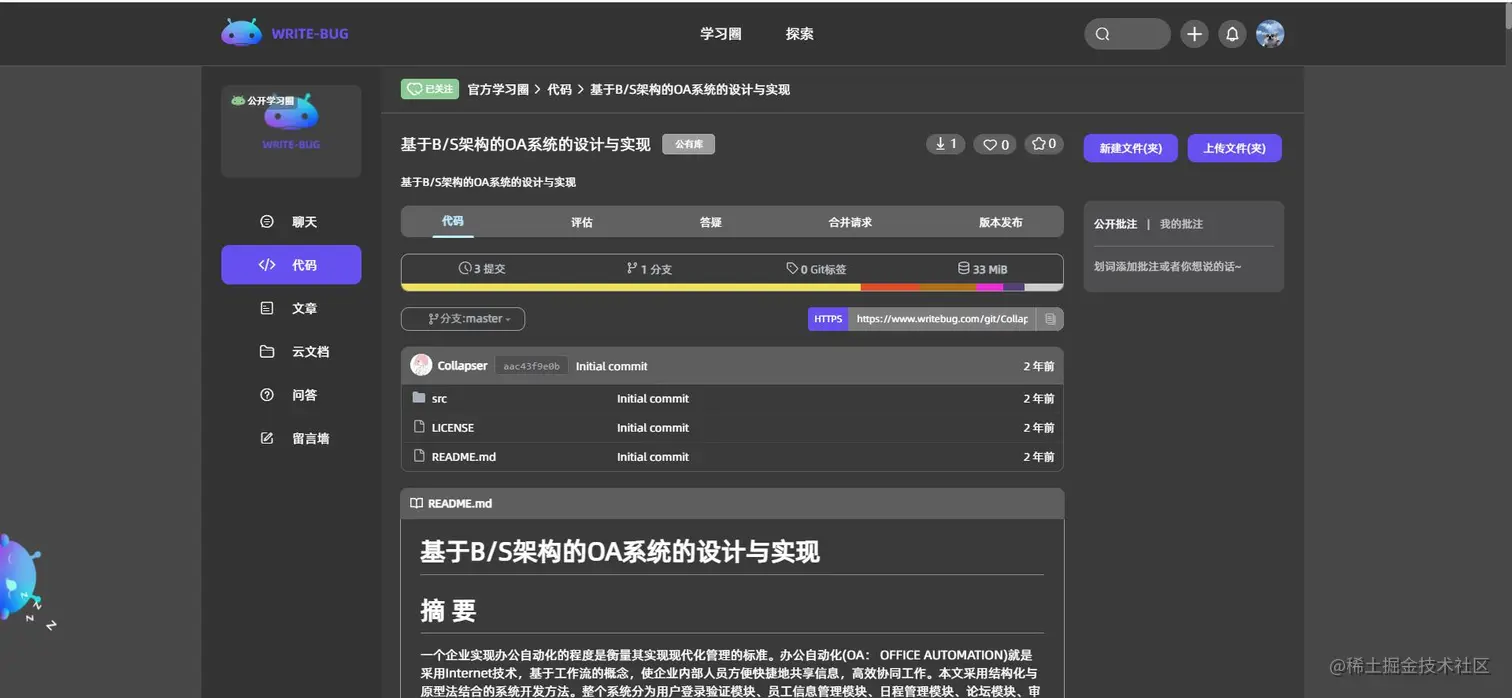Click the 官方学习圈 breadcrumb link
Screen dimensions: 1512x698
point(498,90)
